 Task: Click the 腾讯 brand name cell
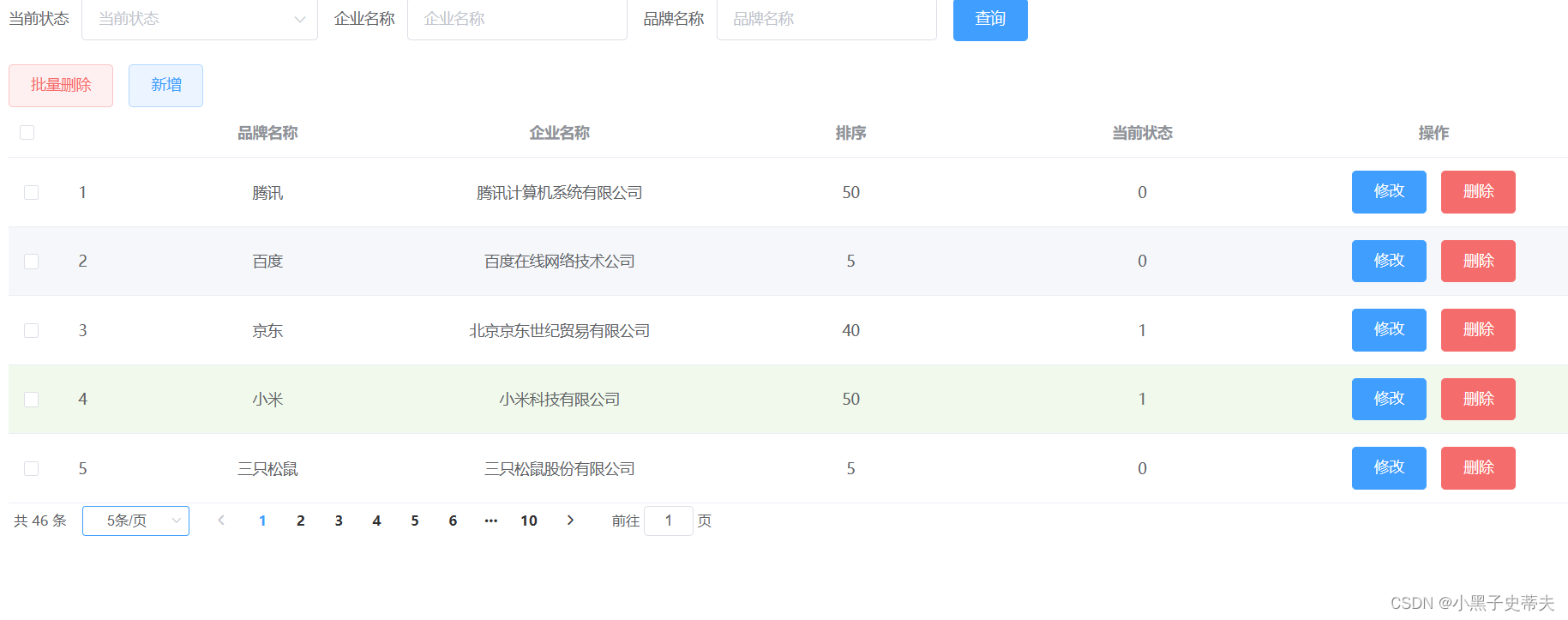[267, 193]
